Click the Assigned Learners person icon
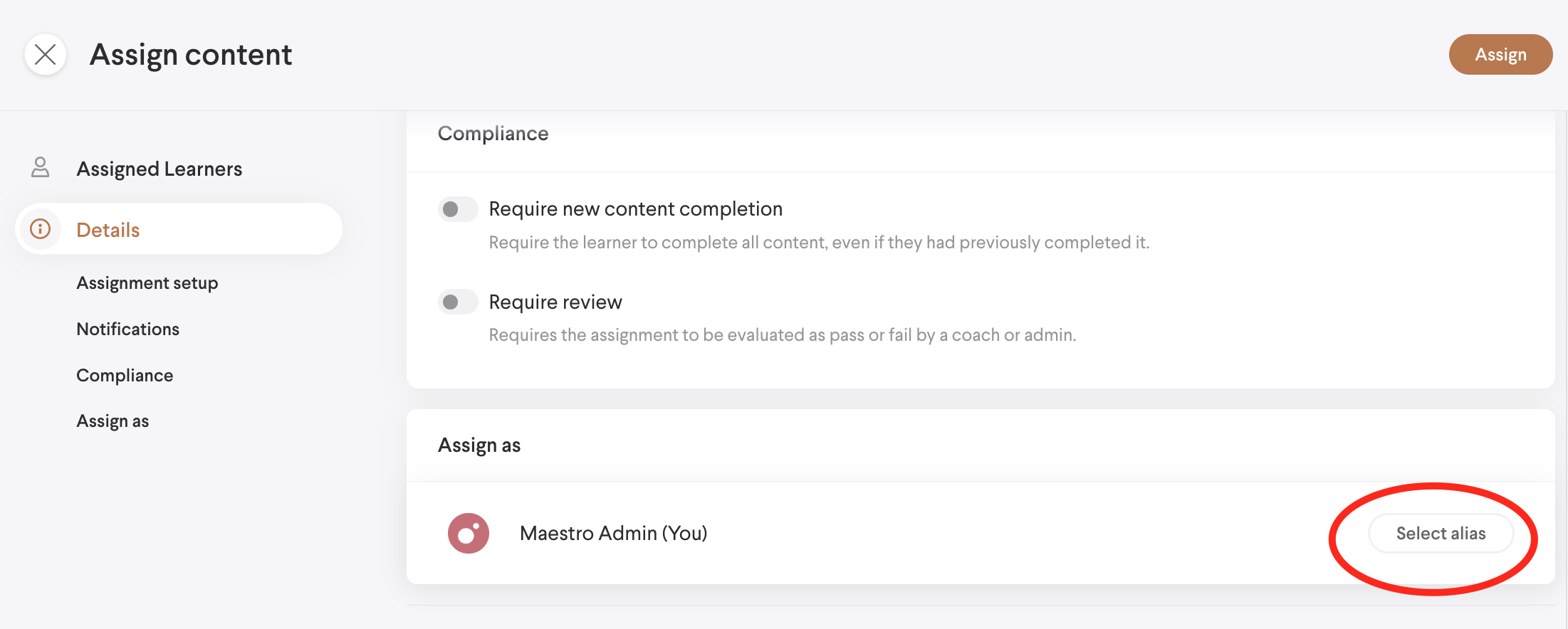 [41, 168]
